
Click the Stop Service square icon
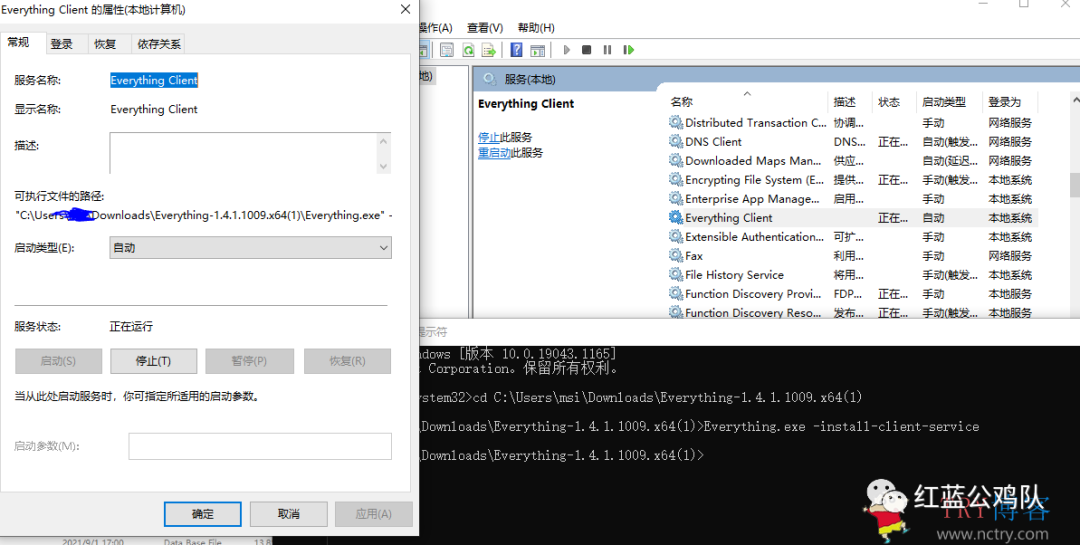[x=587, y=50]
